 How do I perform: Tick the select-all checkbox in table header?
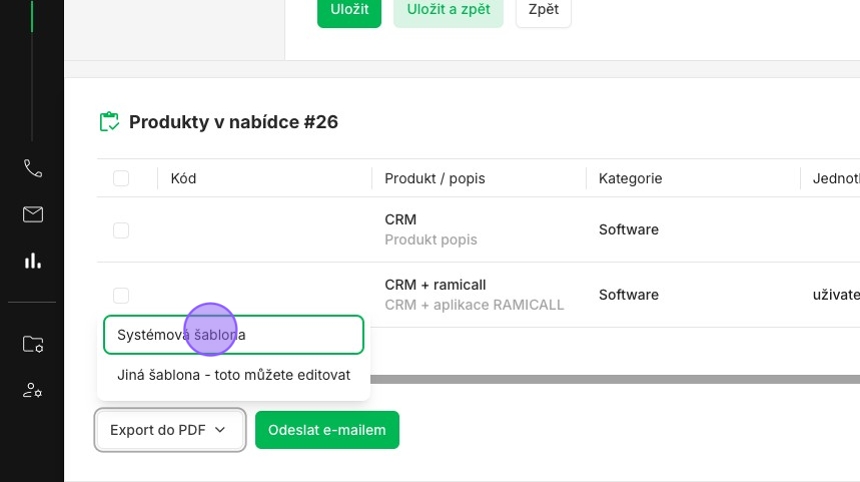pos(121,178)
